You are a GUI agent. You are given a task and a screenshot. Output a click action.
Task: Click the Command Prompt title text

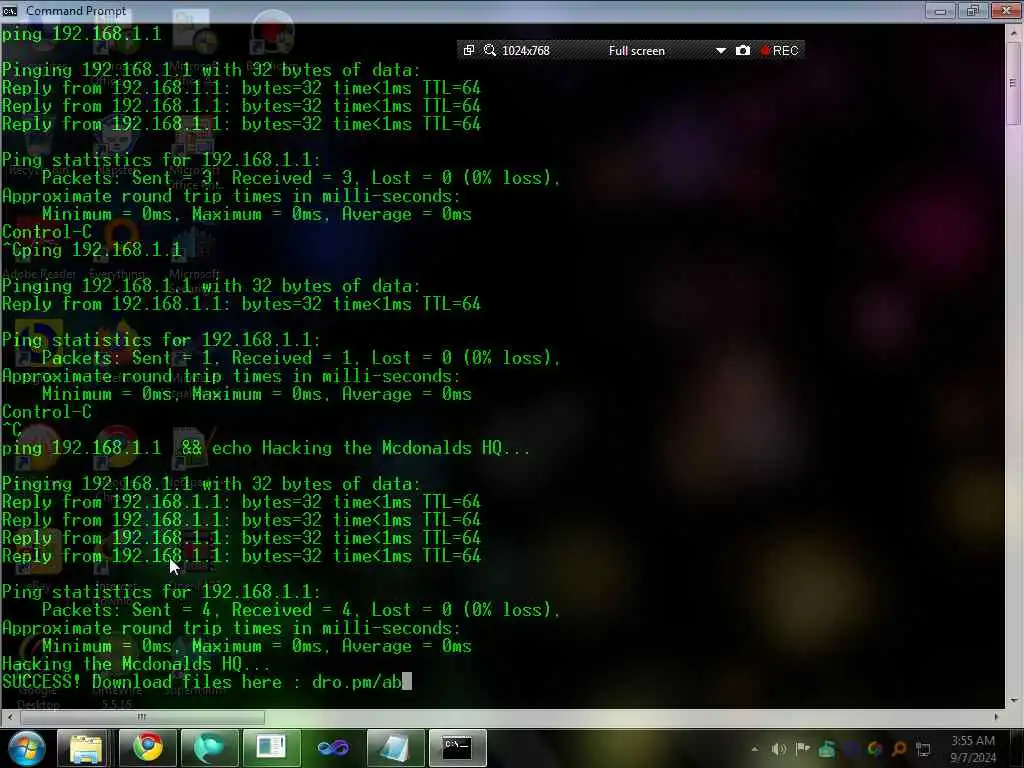click(76, 10)
